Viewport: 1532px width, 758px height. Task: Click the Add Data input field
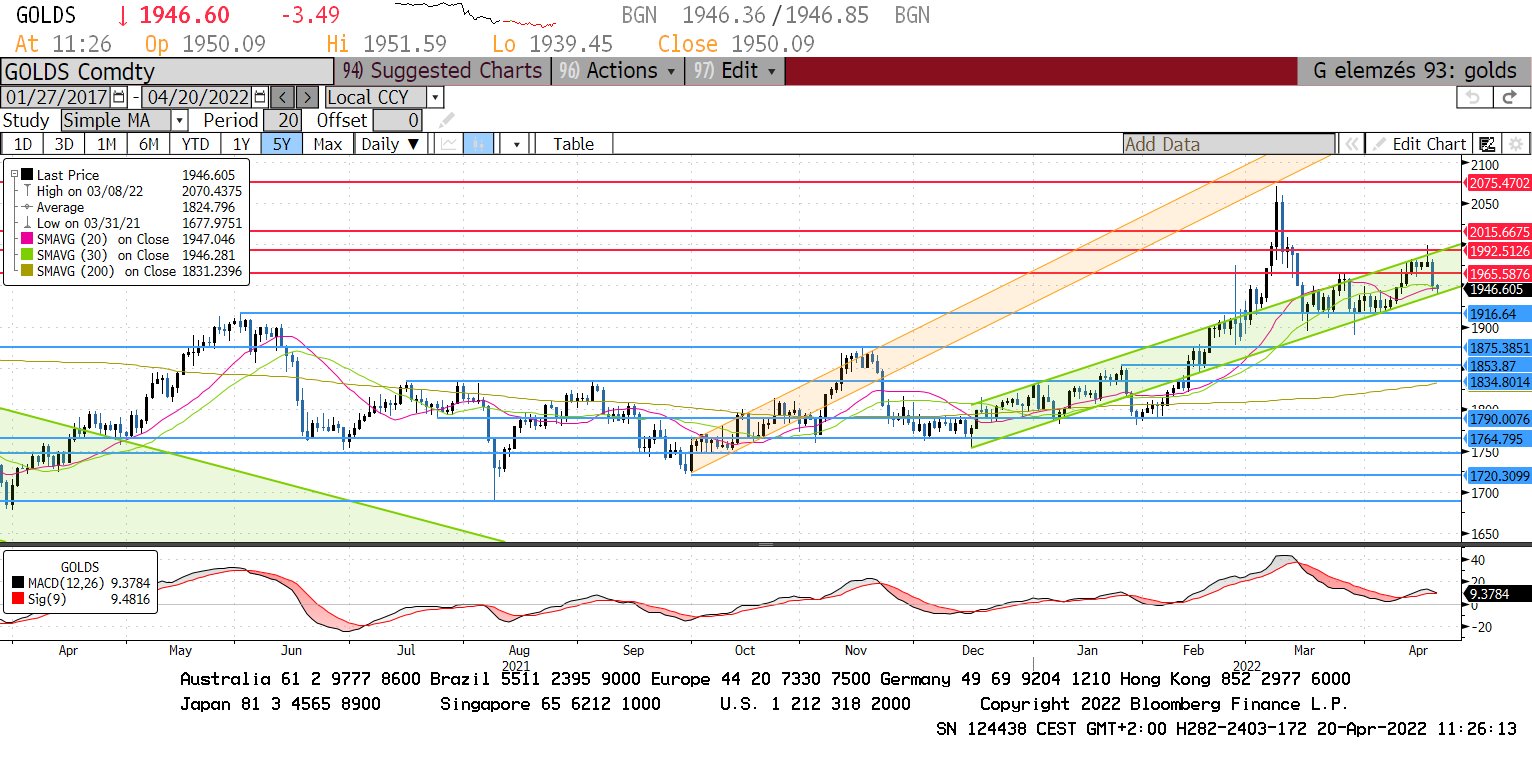point(1229,144)
